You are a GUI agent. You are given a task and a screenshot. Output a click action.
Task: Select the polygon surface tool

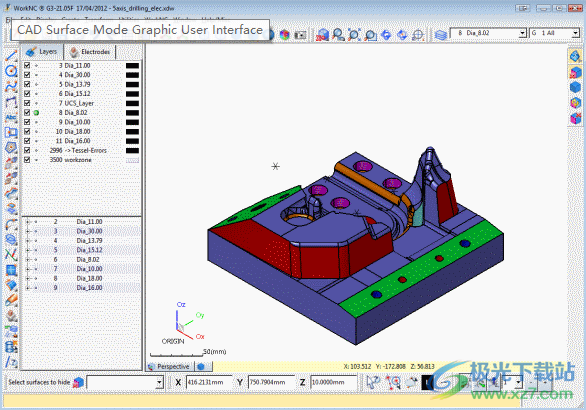pyautogui.click(x=11, y=147)
